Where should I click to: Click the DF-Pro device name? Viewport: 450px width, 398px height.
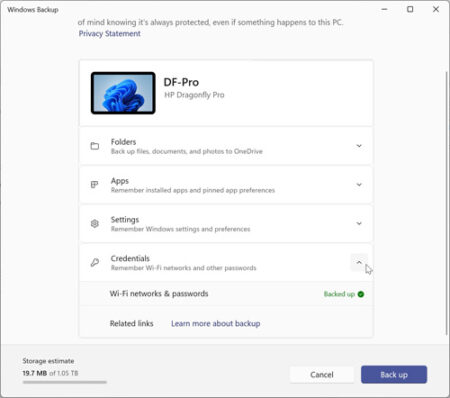point(181,82)
